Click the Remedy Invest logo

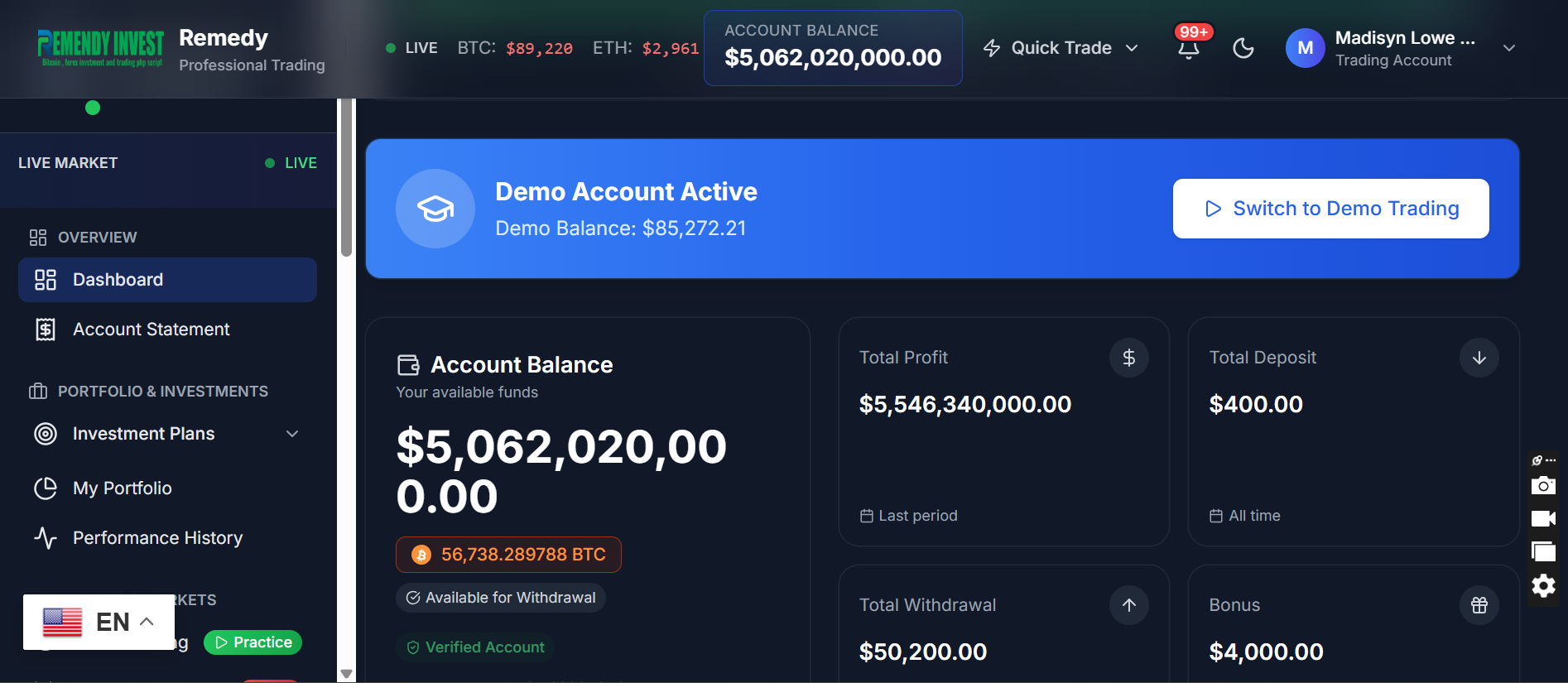coord(100,47)
